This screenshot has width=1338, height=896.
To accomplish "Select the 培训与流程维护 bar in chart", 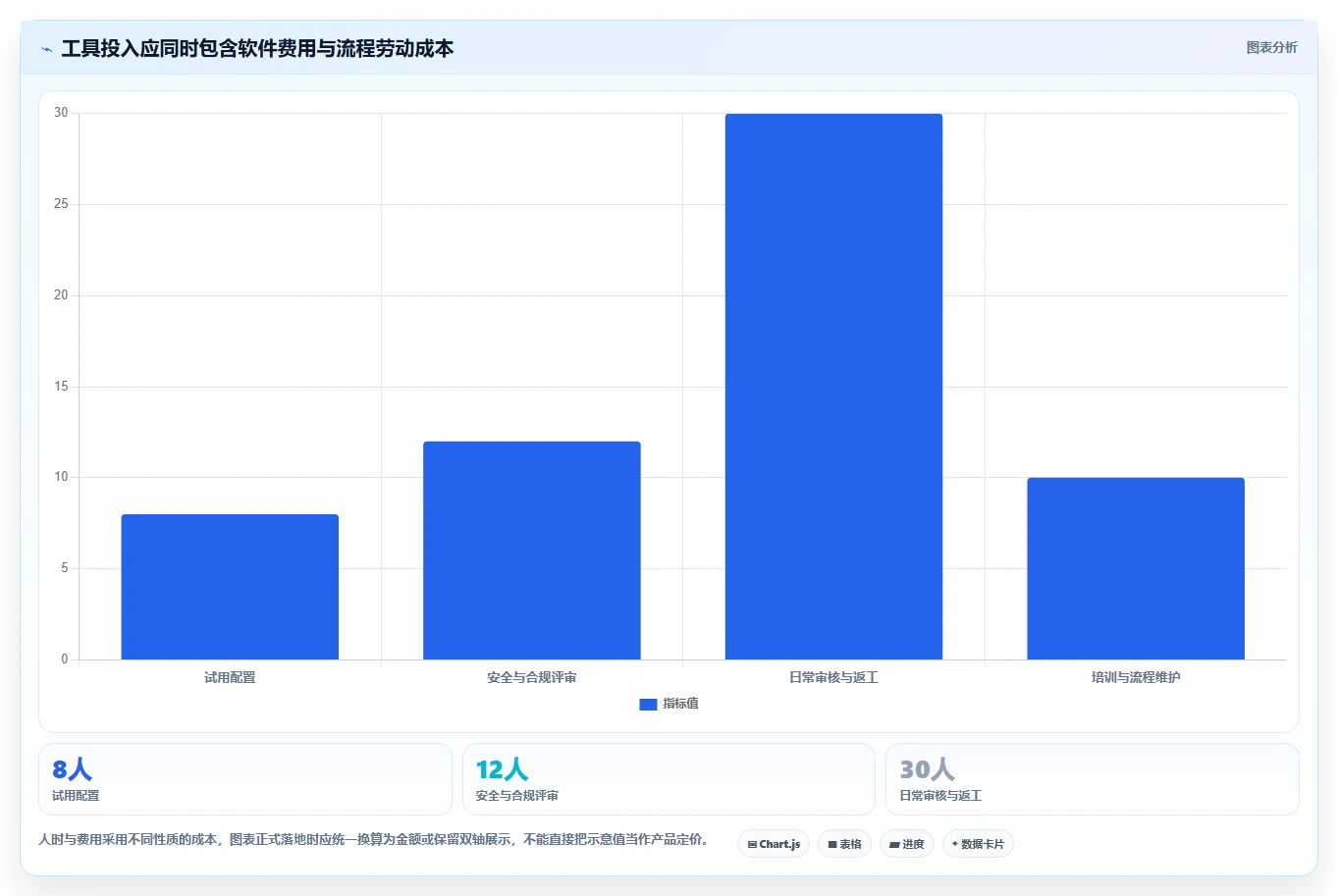I will point(1136,568).
